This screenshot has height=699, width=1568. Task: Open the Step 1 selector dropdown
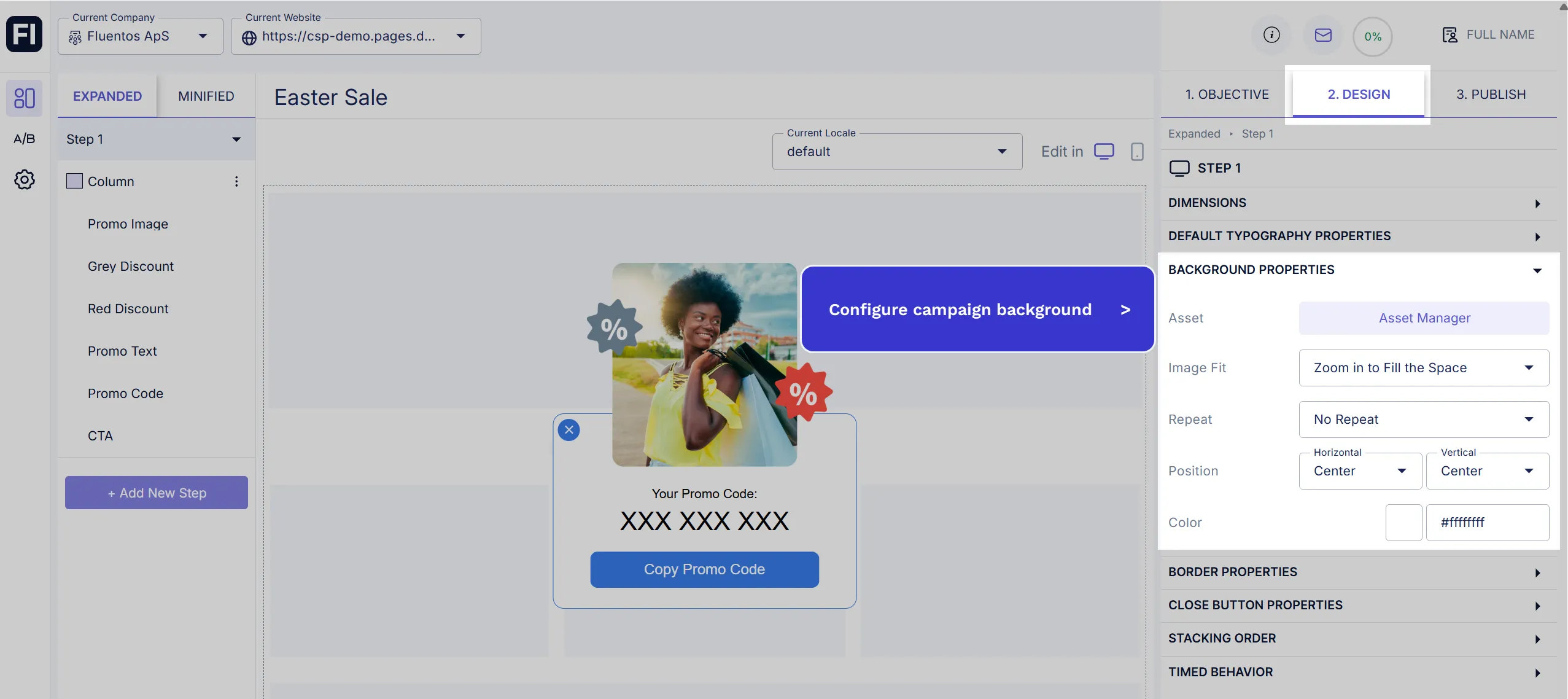(157, 139)
